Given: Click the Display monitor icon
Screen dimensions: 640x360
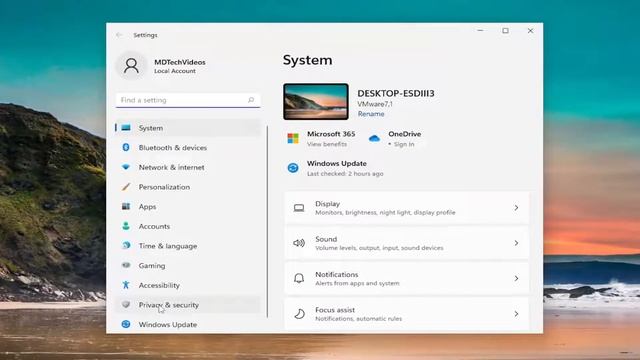Looking at the screenshot, I should [x=299, y=208].
